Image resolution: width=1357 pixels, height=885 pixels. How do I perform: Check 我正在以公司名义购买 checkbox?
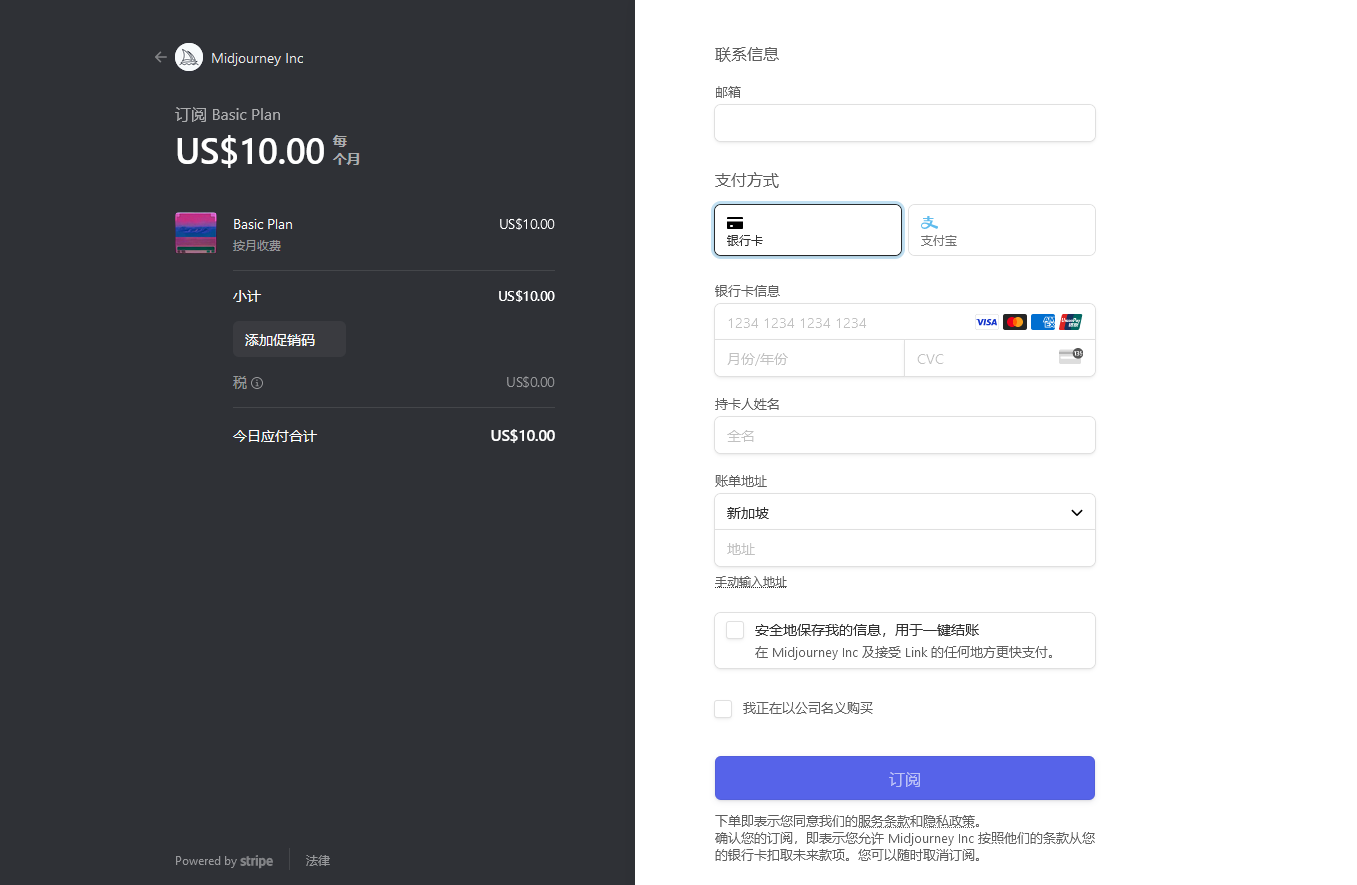pos(723,709)
